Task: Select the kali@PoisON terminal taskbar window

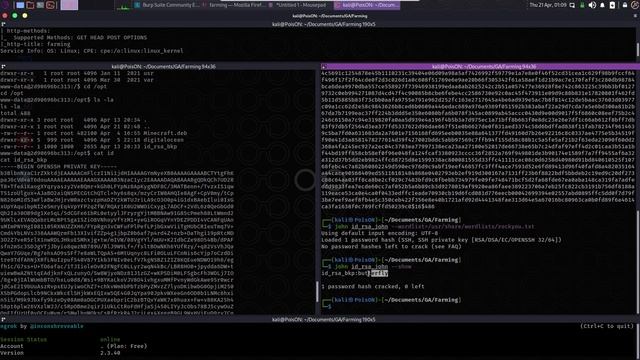Action: coord(367,5)
